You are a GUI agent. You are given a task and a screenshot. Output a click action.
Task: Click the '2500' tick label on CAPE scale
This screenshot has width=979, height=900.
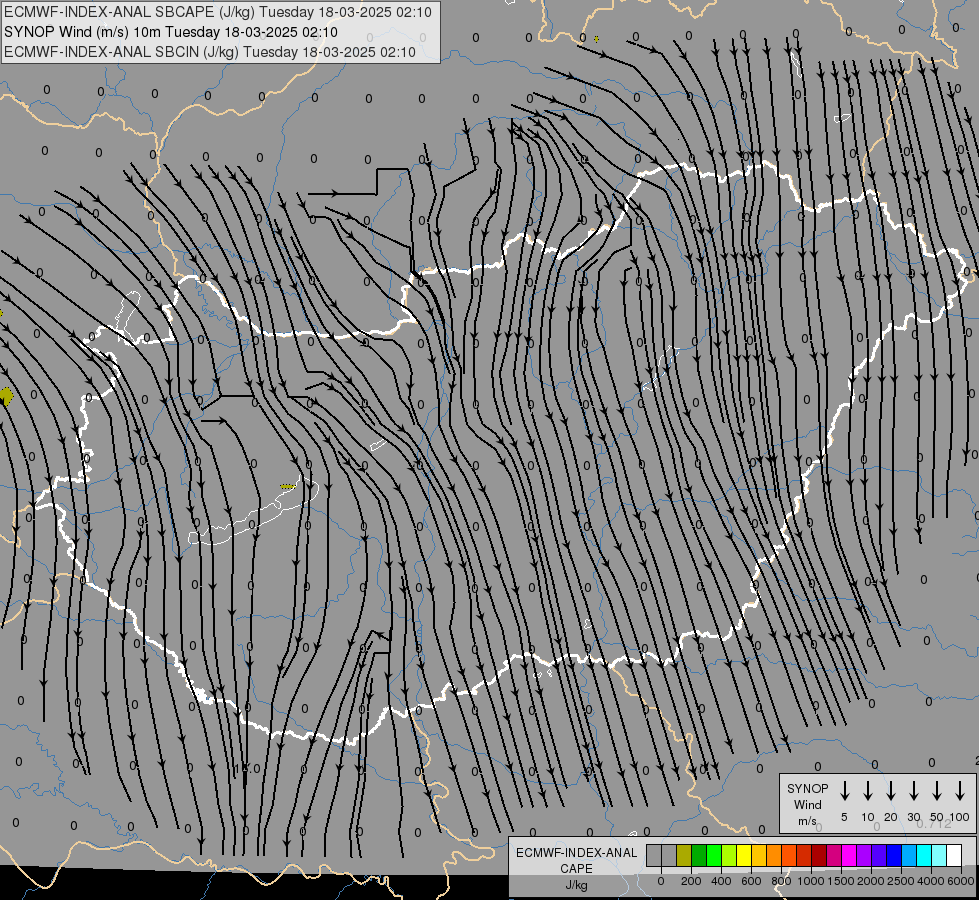coord(901,881)
